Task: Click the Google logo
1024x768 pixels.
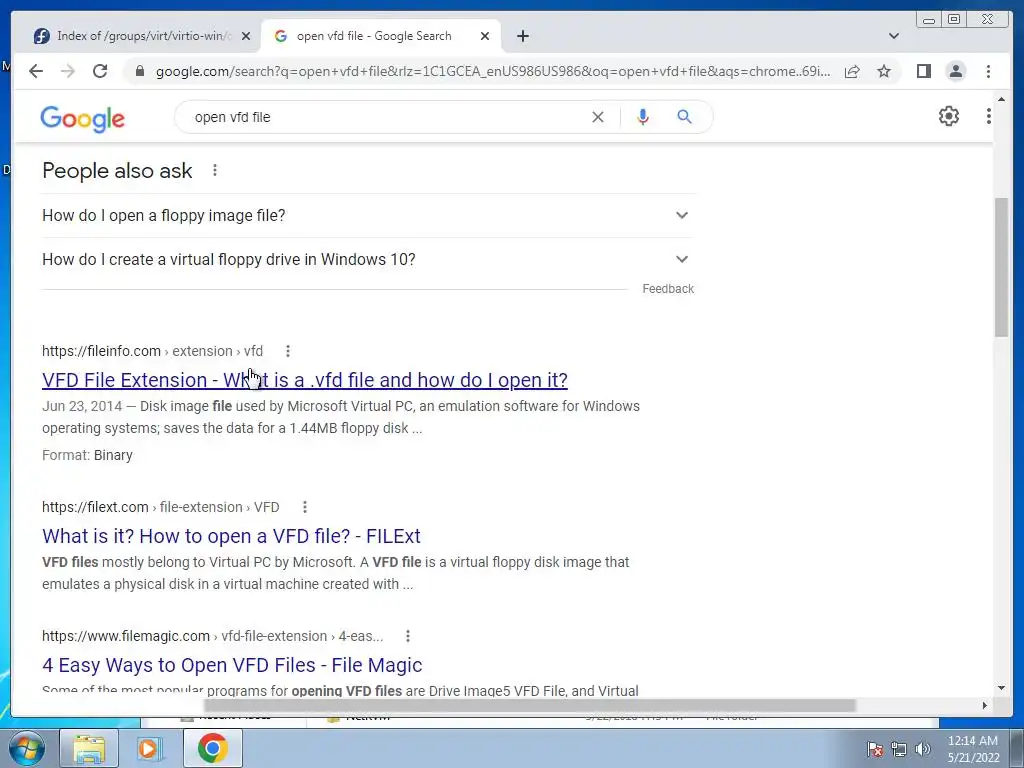Action: click(82, 119)
